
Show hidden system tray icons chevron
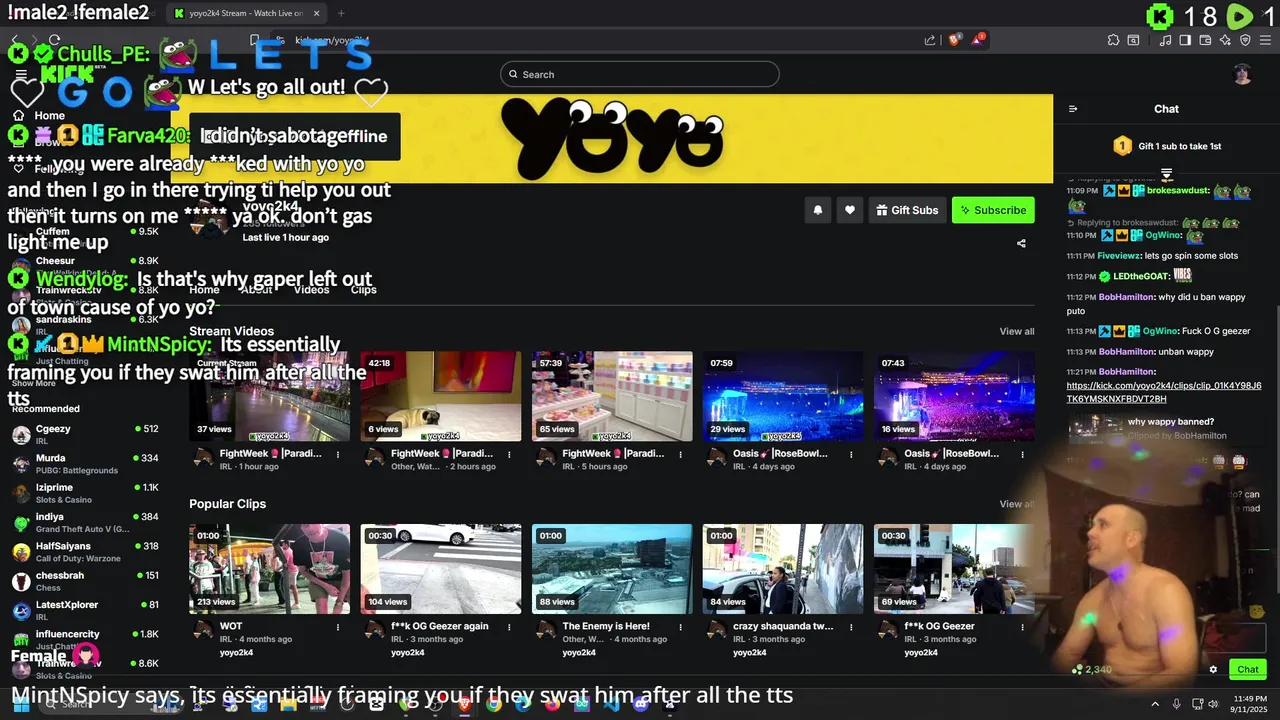1155,704
